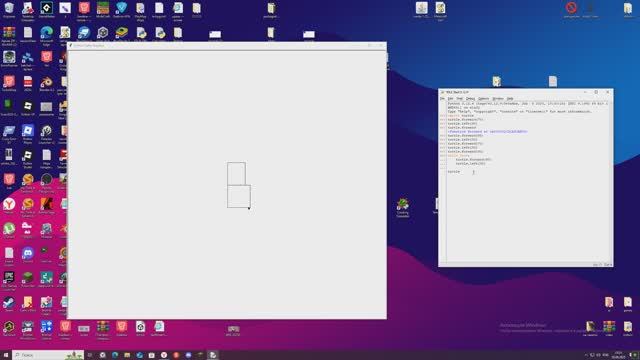The width and height of the screenshot is (640, 360).
Task: Open the Help menu in IDLE Shell
Action: click(x=510, y=98)
